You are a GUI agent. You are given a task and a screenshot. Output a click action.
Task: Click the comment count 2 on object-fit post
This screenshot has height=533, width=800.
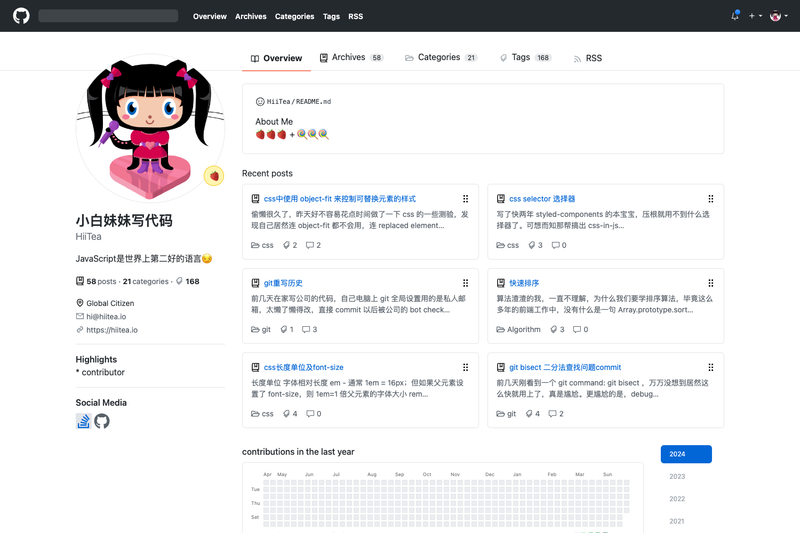tap(313, 245)
